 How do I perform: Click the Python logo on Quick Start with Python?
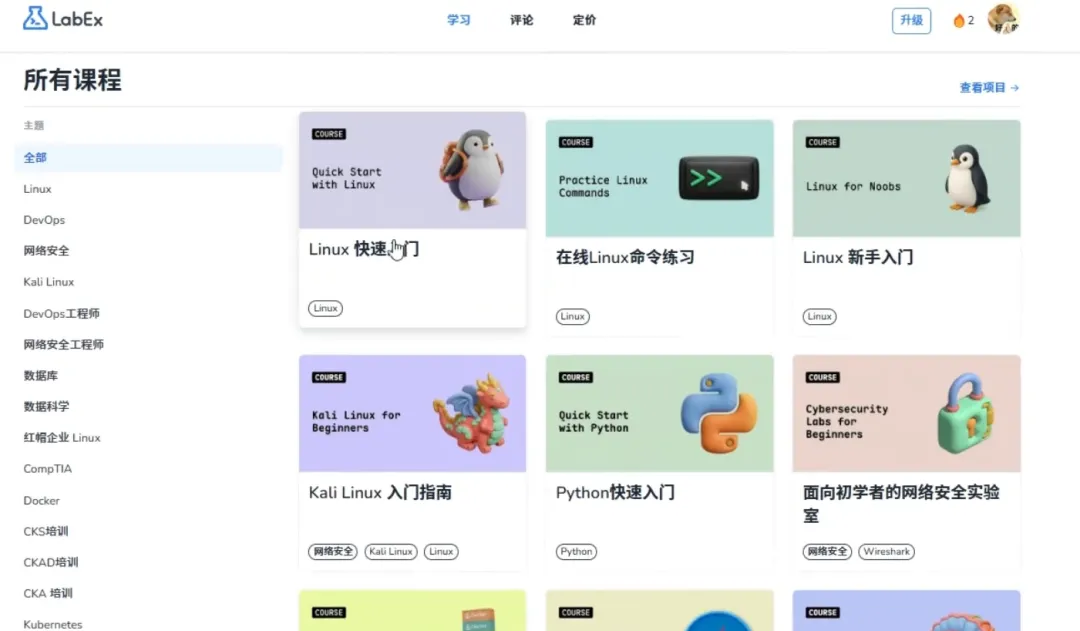point(718,413)
